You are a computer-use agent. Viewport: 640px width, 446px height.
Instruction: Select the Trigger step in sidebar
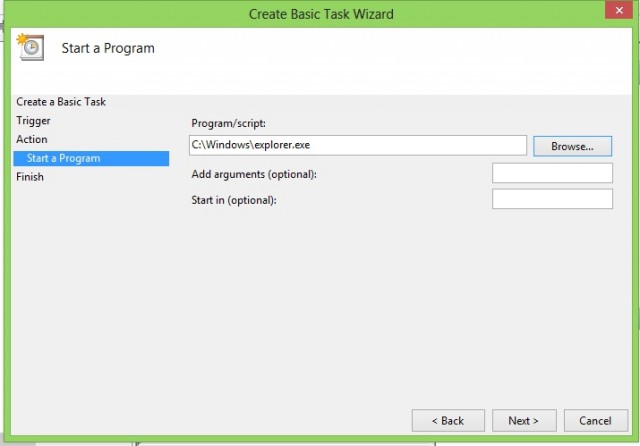(x=33, y=121)
